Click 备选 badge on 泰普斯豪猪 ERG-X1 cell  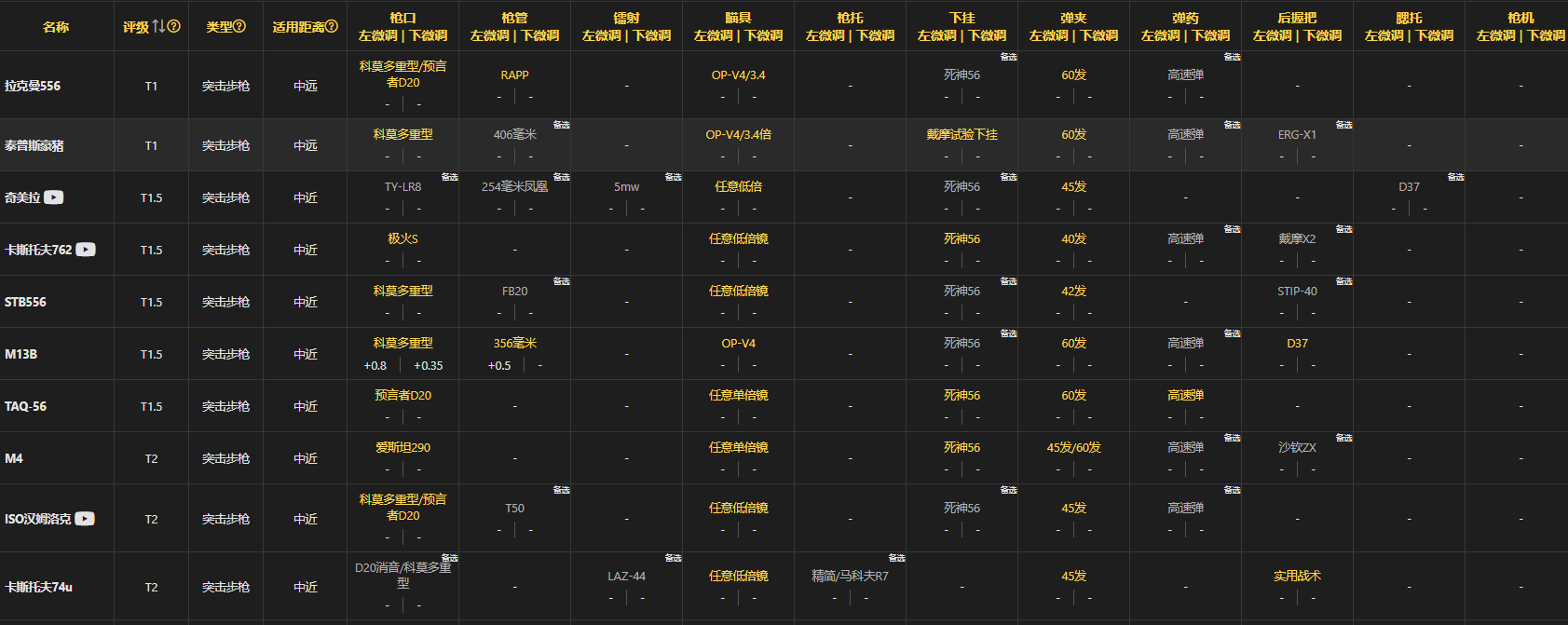1343,125
